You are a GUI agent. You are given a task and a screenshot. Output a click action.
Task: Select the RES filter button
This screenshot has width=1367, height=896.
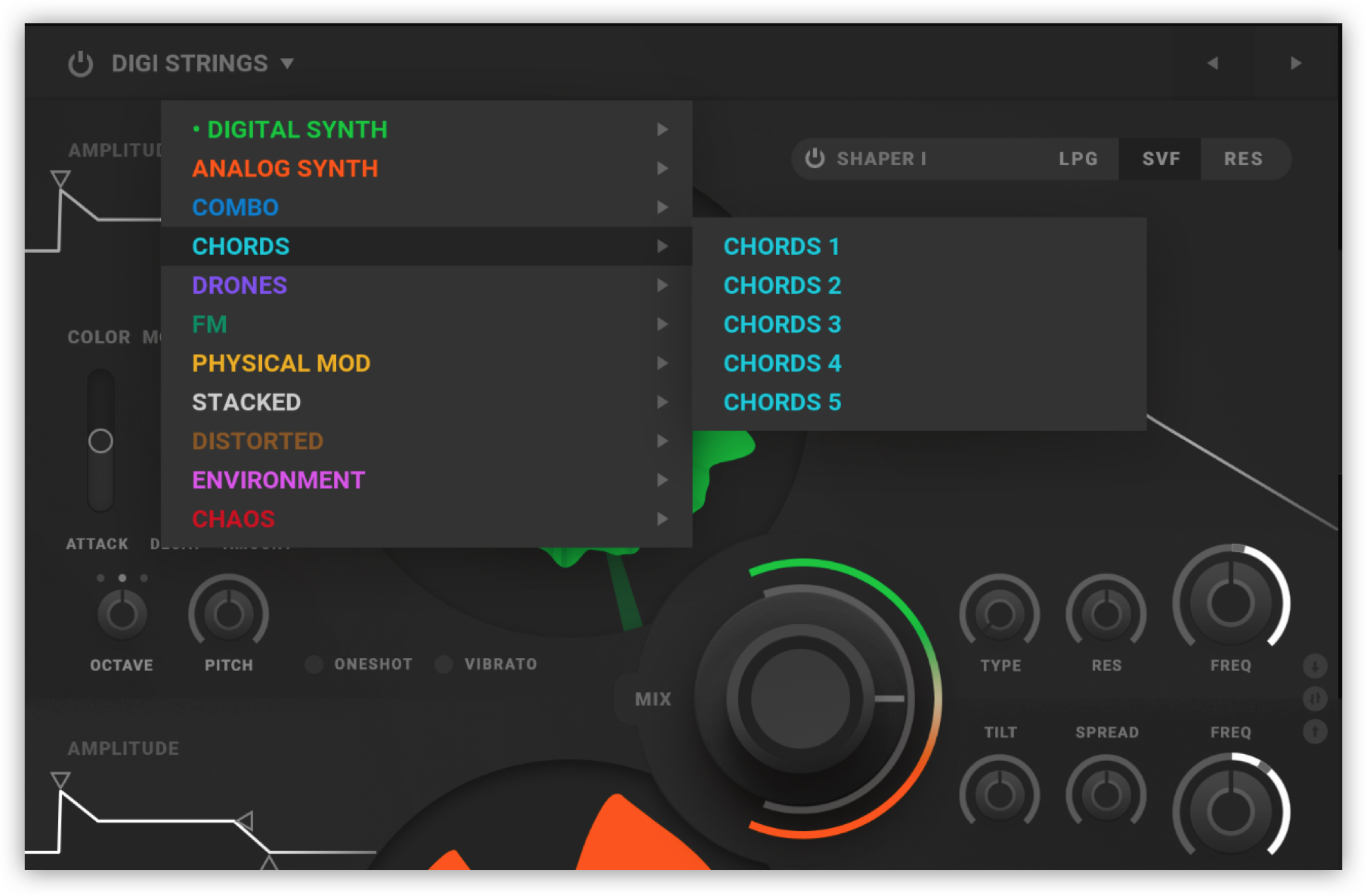click(1243, 159)
